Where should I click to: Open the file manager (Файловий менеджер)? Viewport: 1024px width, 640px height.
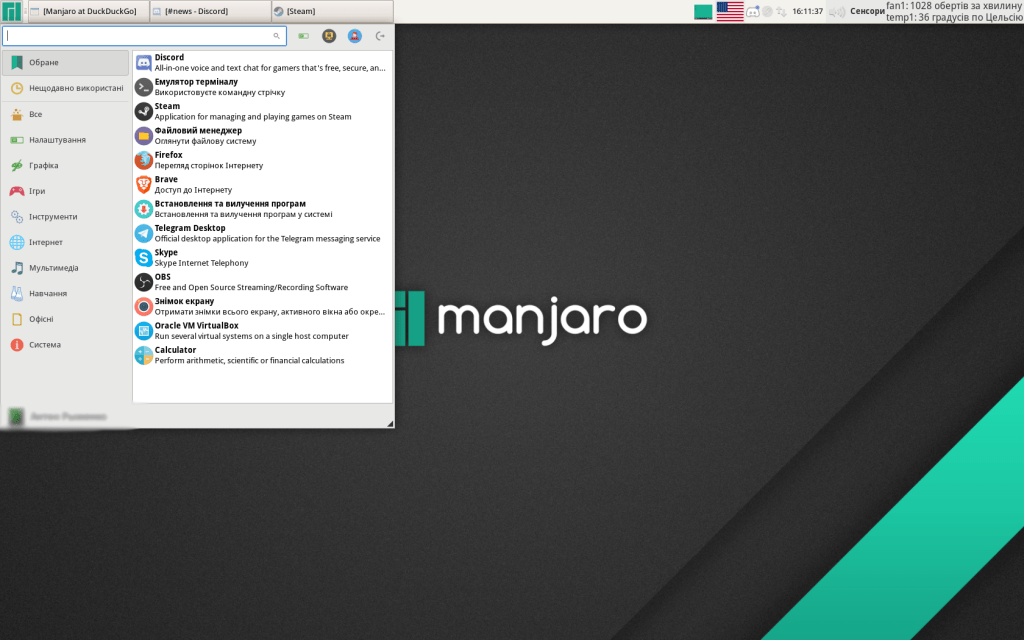click(262, 136)
